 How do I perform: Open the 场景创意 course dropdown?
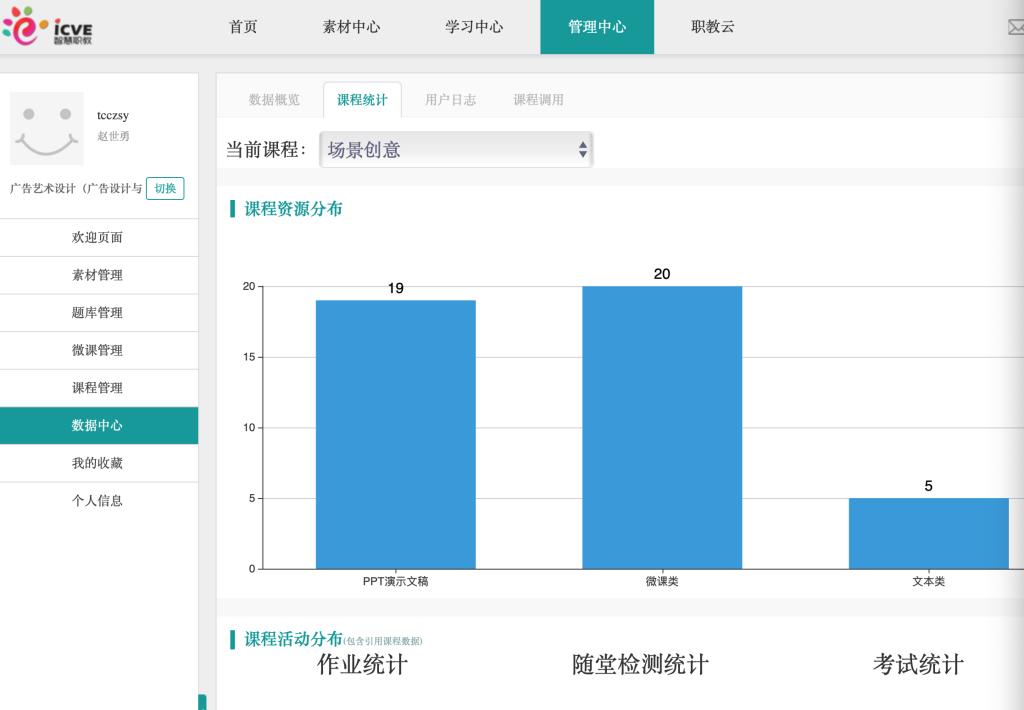(456, 150)
